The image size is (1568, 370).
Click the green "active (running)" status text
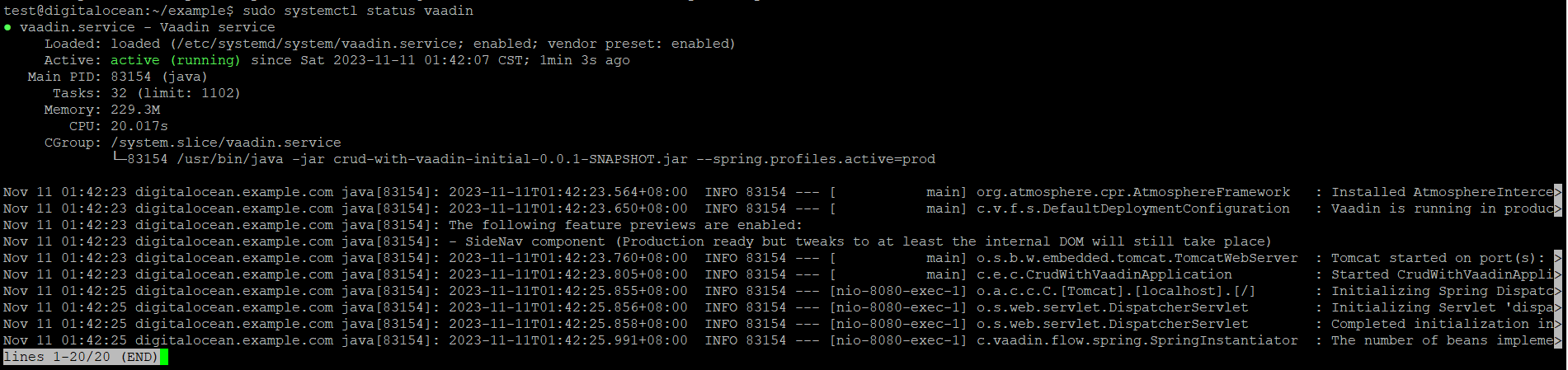point(176,60)
